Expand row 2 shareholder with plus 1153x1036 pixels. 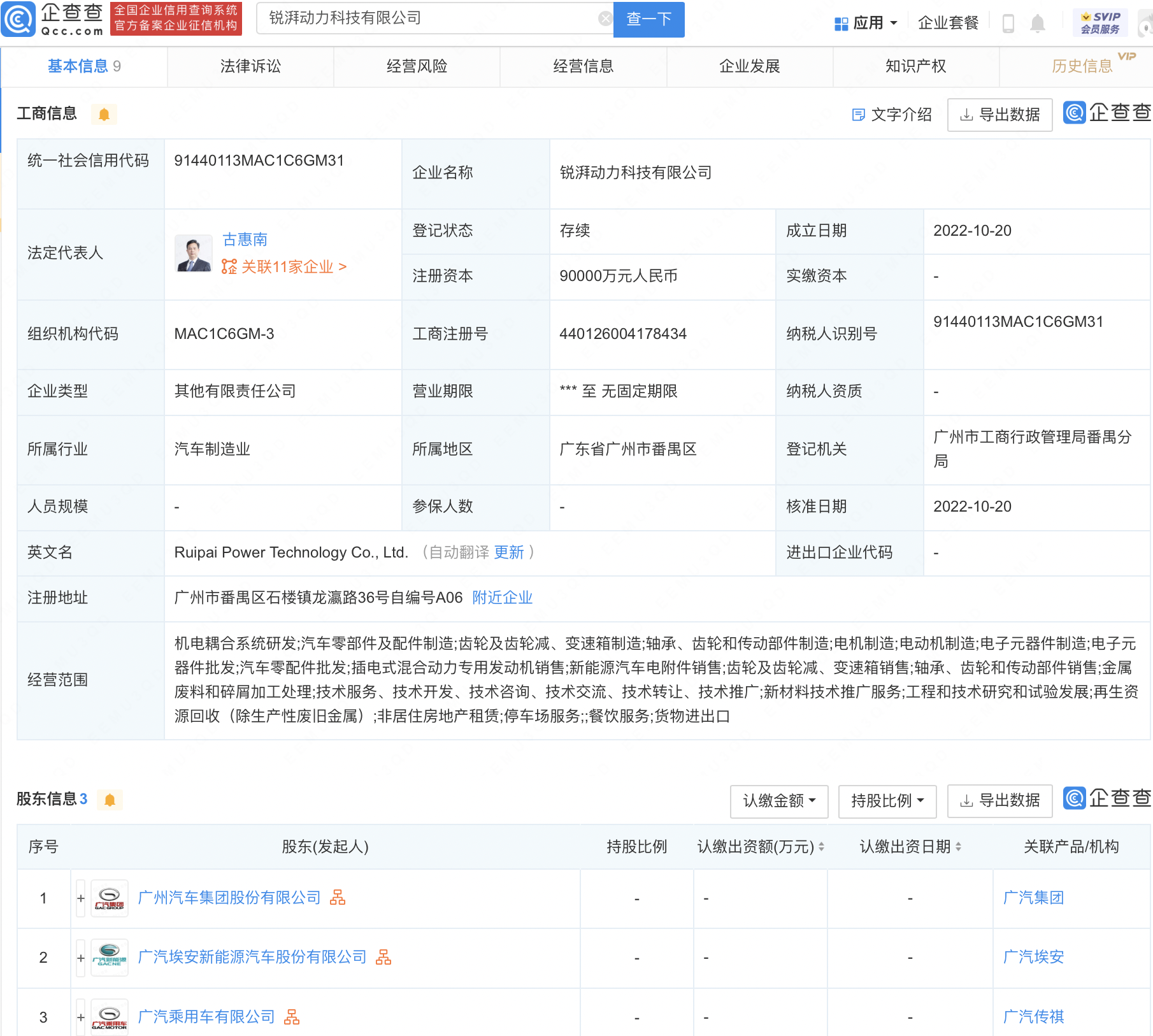point(81,958)
